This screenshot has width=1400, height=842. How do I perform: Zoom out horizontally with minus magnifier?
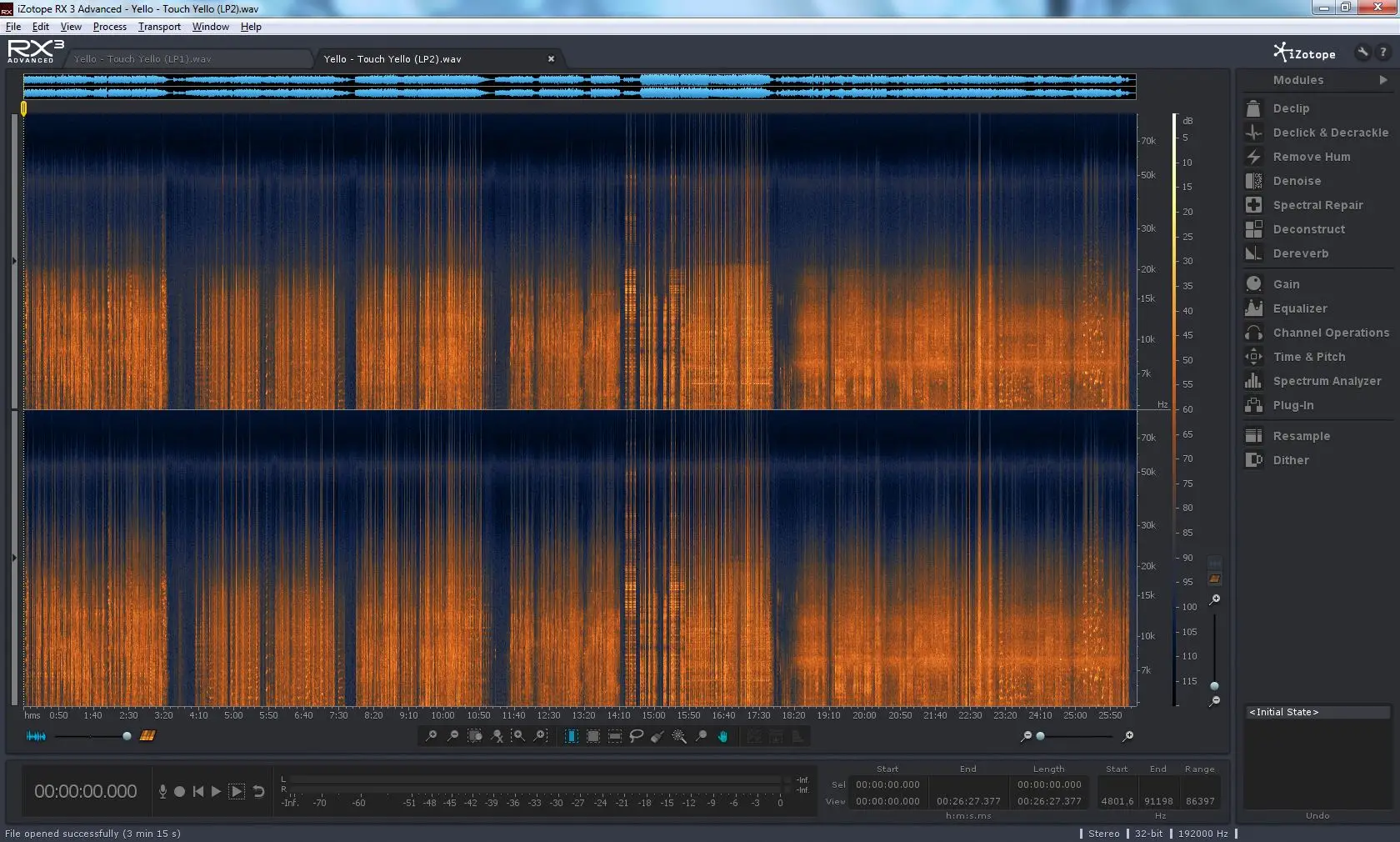coord(1026,736)
